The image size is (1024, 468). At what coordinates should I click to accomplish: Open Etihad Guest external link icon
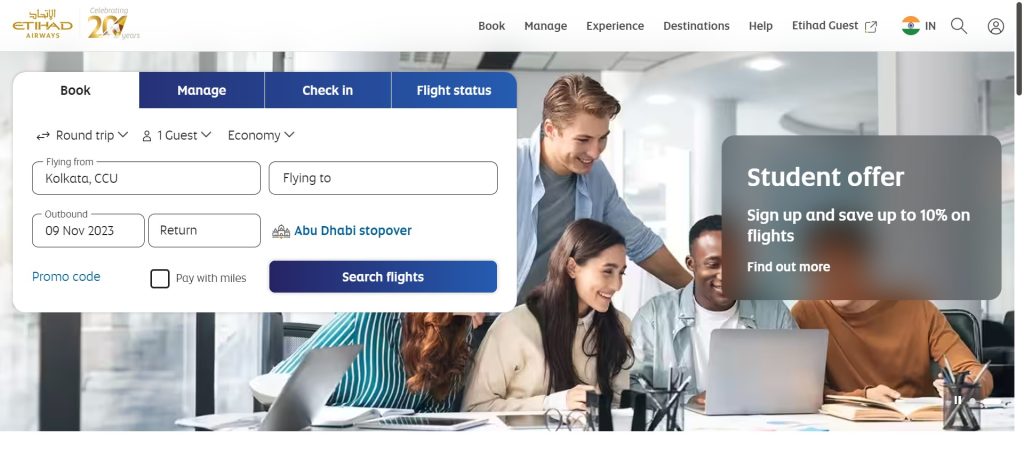click(x=871, y=27)
